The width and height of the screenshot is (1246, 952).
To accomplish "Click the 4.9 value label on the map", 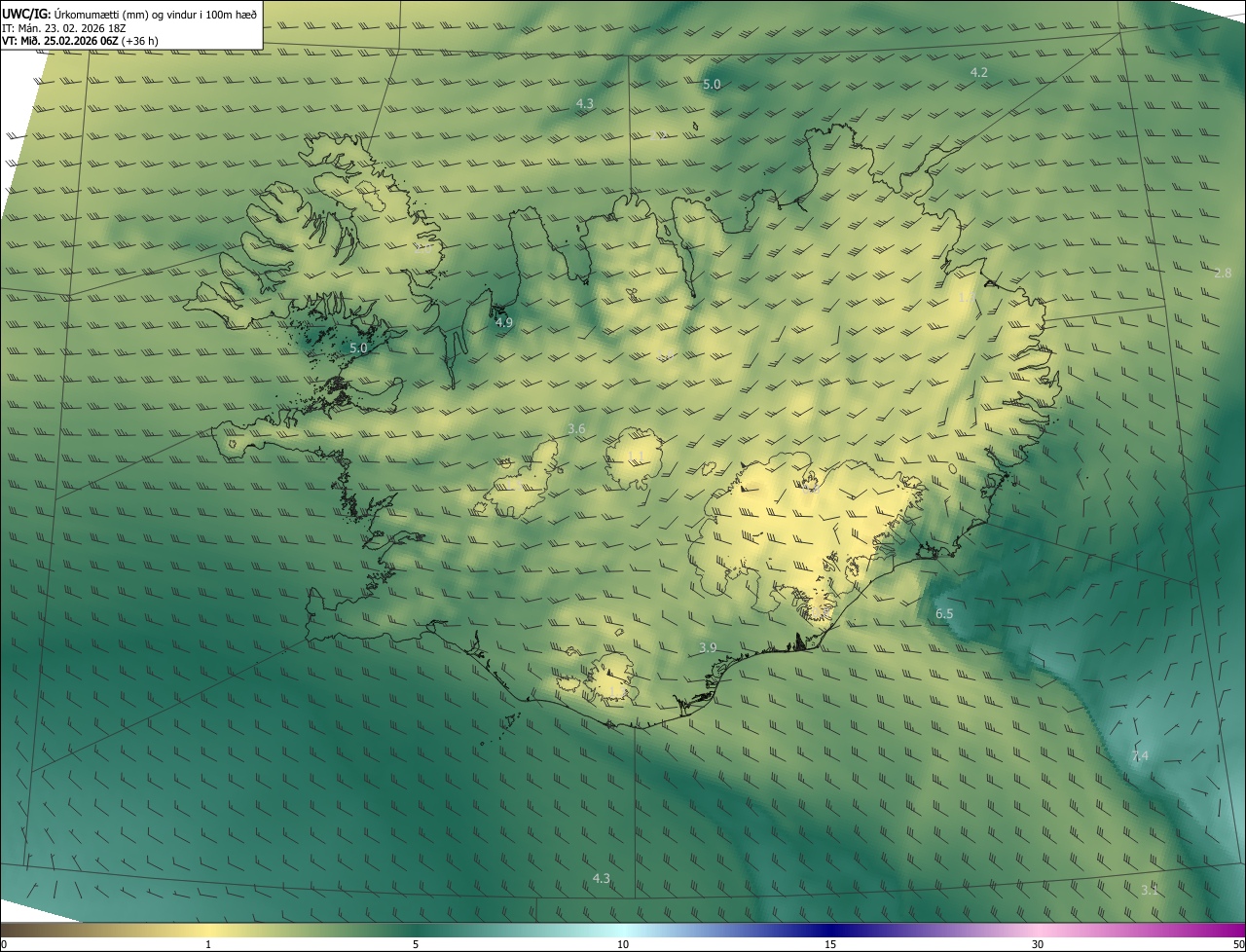I will point(504,322).
